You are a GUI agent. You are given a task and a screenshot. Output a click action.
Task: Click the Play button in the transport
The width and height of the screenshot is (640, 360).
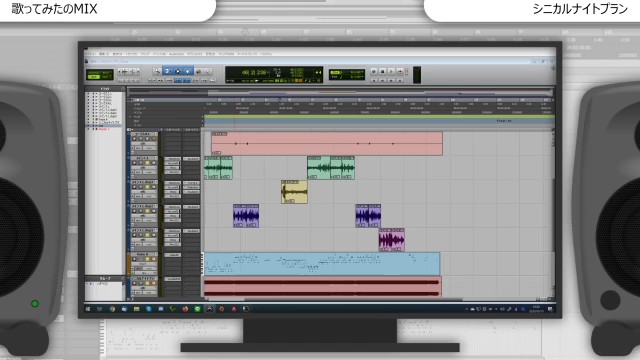coord(391,71)
